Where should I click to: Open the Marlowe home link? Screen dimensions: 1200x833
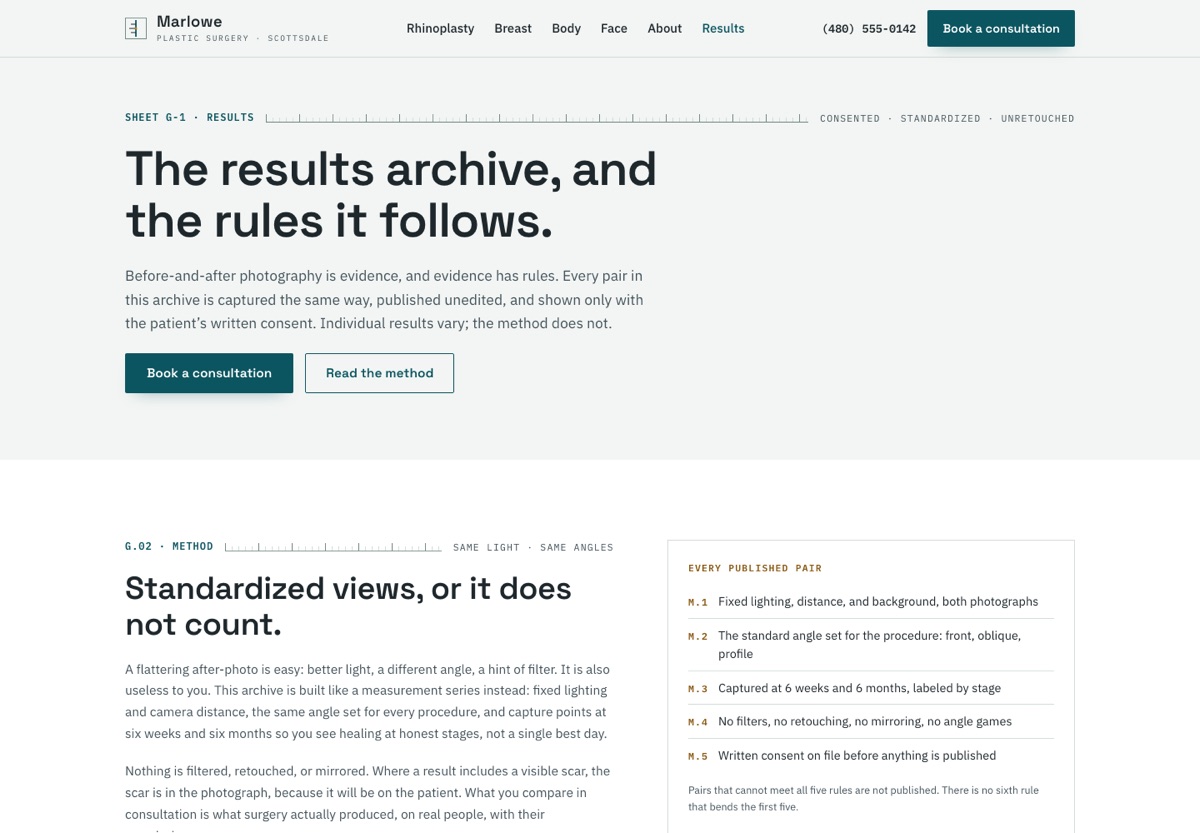tap(227, 28)
